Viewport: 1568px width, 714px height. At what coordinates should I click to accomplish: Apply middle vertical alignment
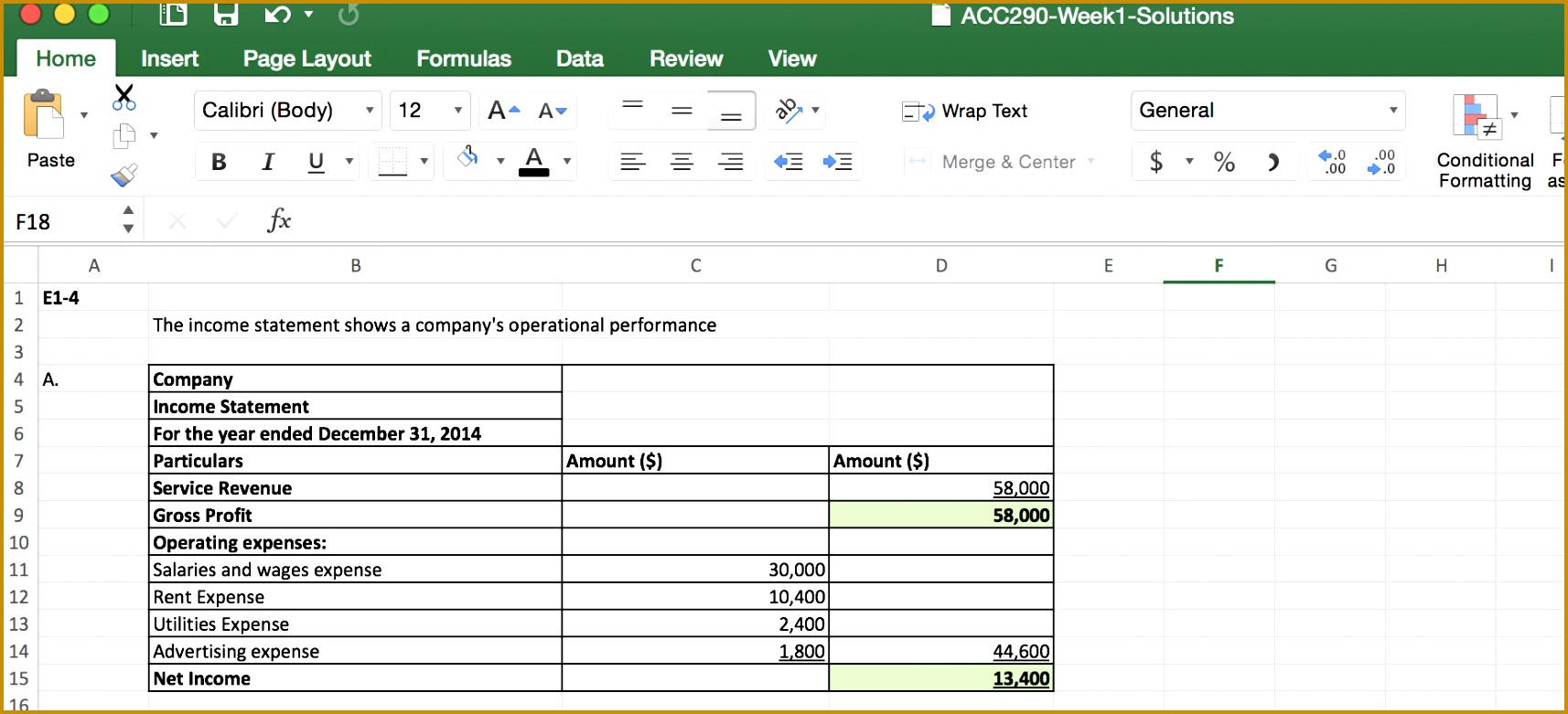click(x=682, y=111)
